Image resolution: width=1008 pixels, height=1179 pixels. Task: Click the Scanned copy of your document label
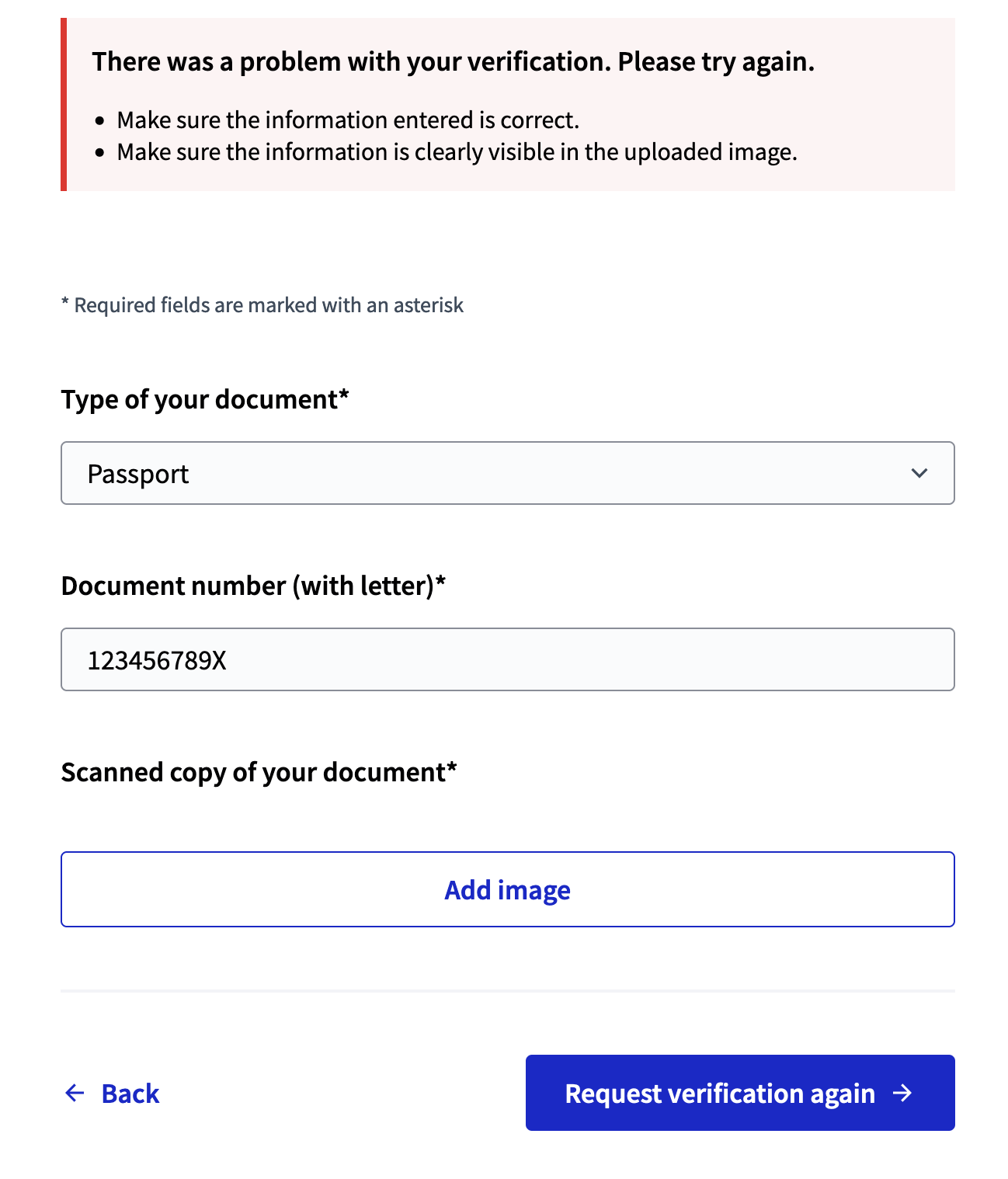coord(259,772)
